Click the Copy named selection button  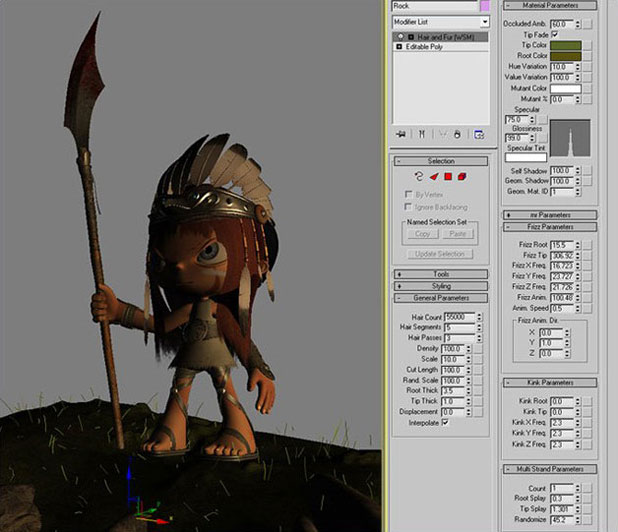tap(422, 234)
